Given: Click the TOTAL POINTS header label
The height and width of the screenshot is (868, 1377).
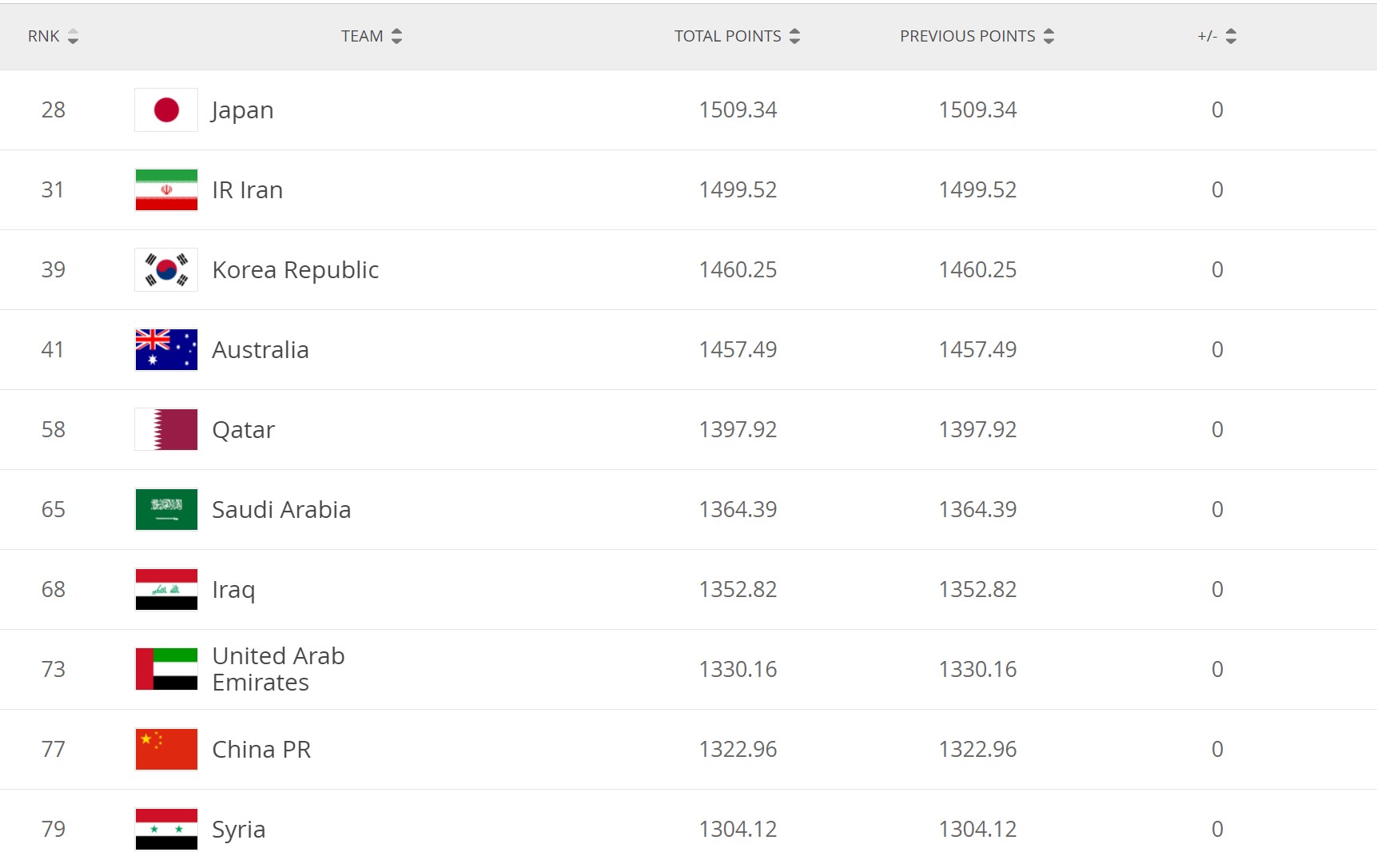Looking at the screenshot, I should [727, 36].
